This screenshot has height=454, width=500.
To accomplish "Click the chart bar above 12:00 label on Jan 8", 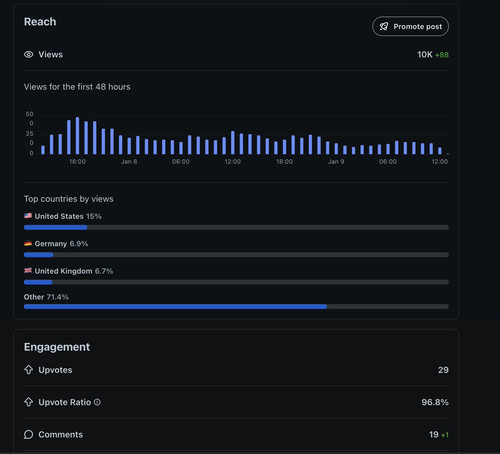I will (233, 142).
